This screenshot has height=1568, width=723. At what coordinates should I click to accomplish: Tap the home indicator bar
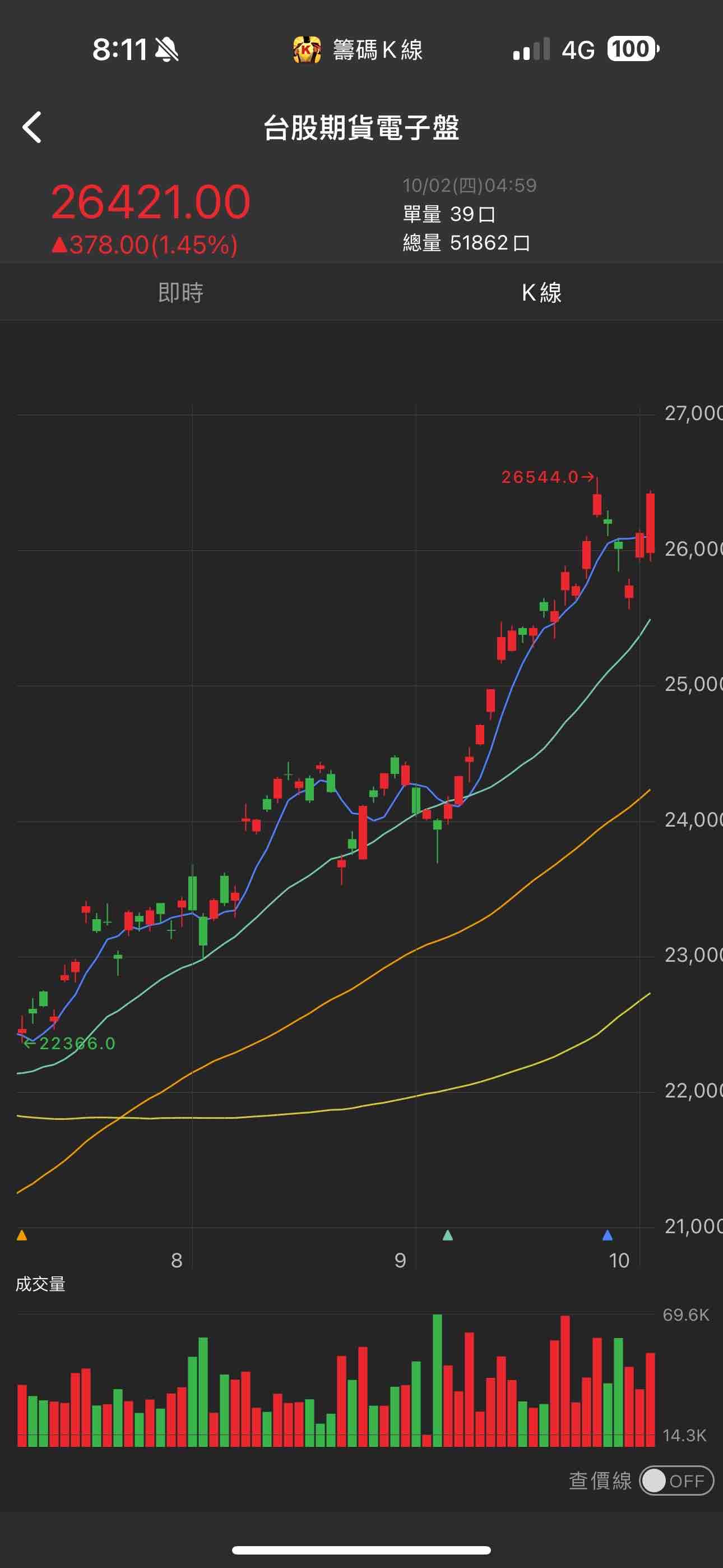(361, 1549)
